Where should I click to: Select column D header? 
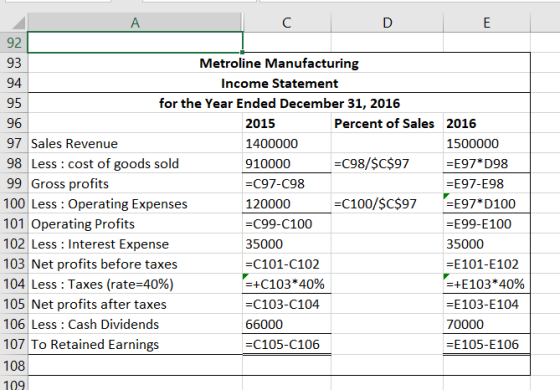tap(387, 23)
